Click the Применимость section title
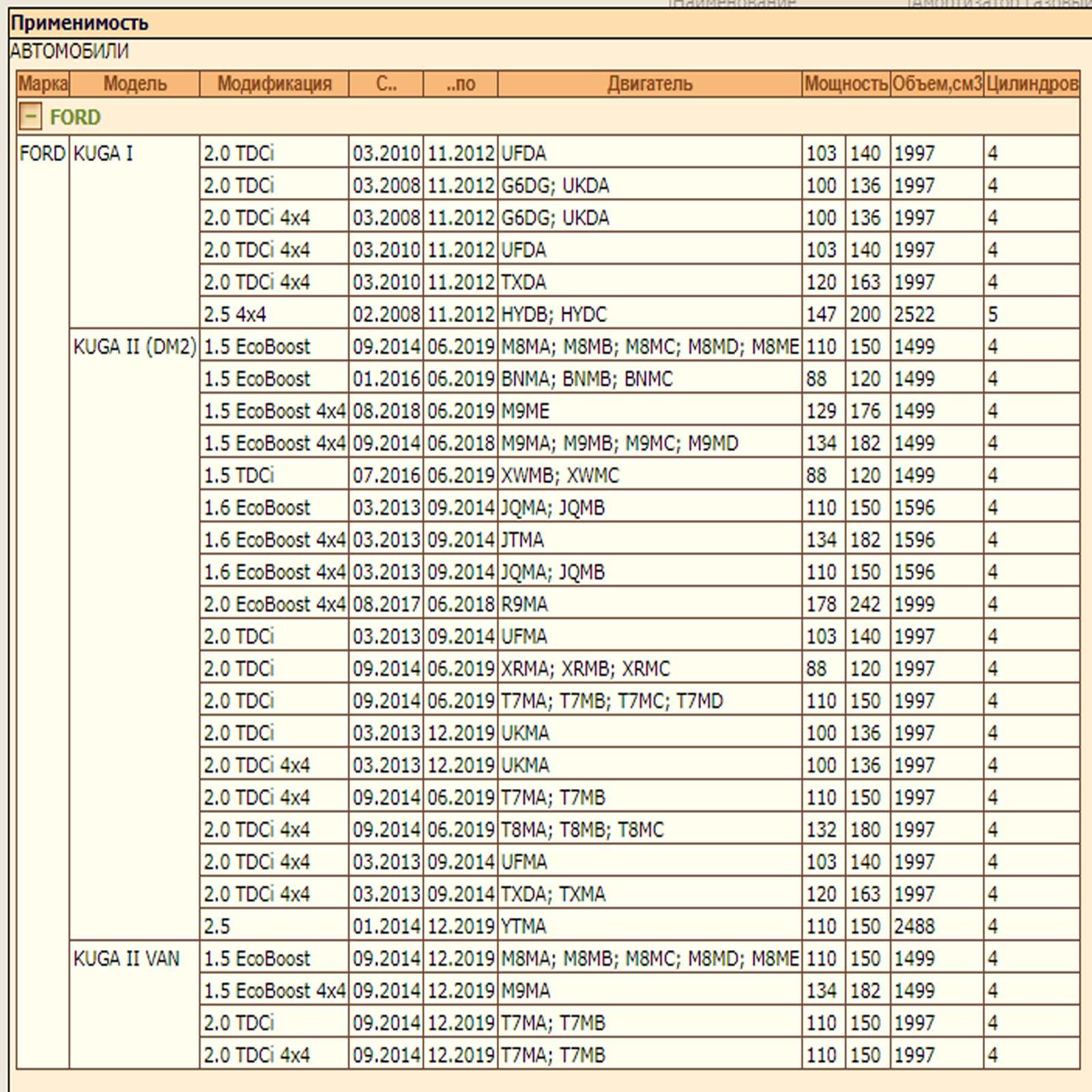Image resolution: width=1092 pixels, height=1092 pixels. 79,23
